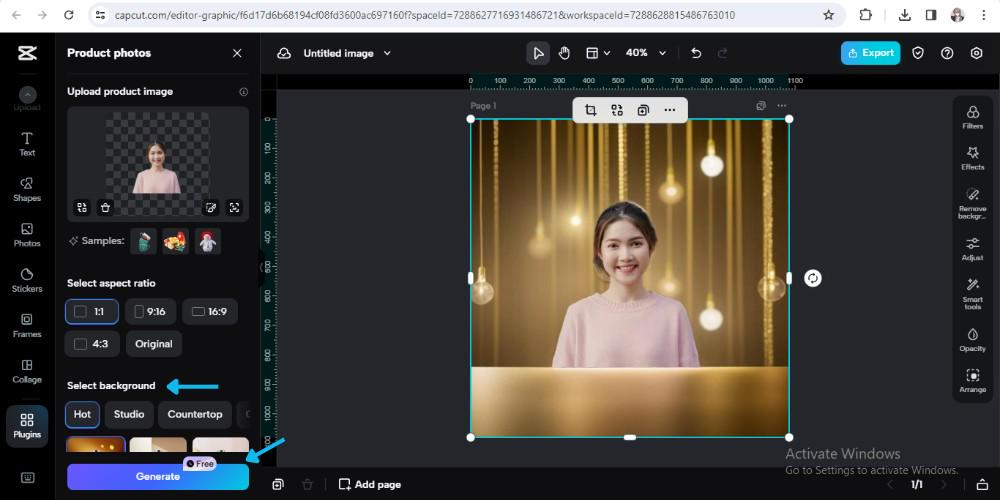Replace the uploaded product image
The height and width of the screenshot is (500, 1000).
pos(82,207)
